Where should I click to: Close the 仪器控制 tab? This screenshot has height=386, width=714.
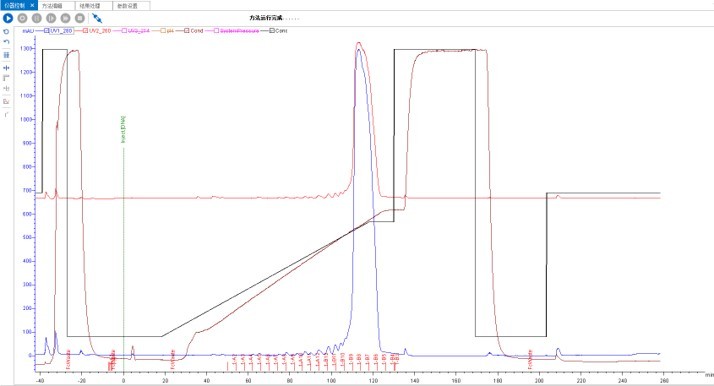click(32, 5)
